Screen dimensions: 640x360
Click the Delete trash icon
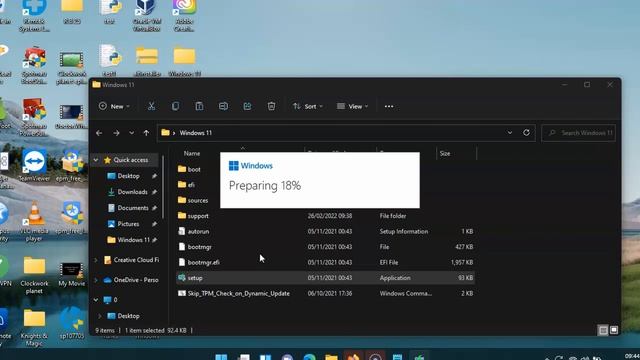pos(271,107)
